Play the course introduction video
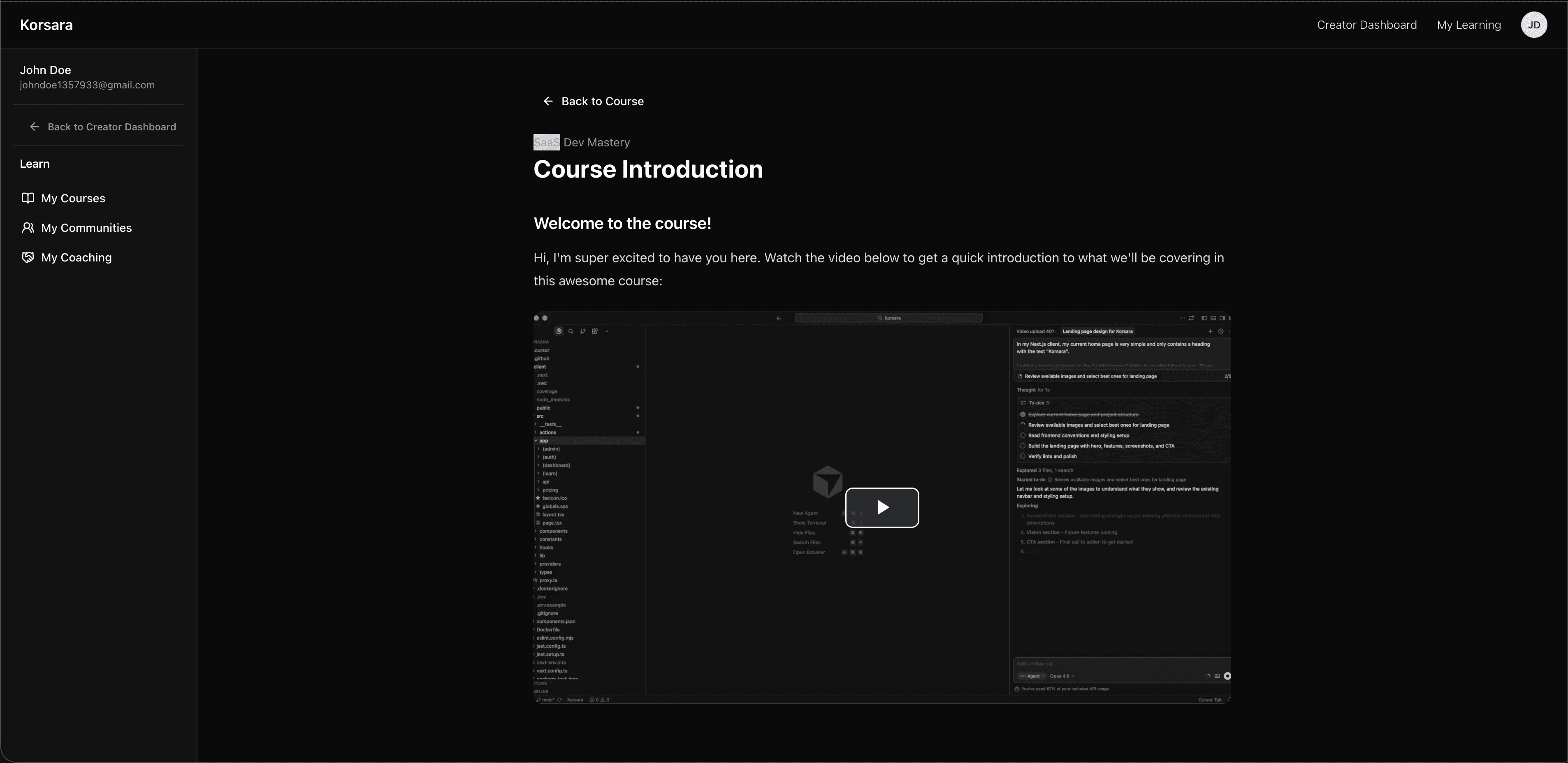Image resolution: width=1568 pixels, height=763 pixels. coord(883,507)
